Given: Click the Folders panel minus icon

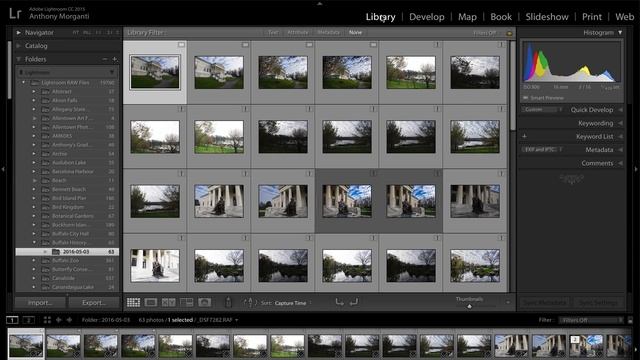Looking at the screenshot, I should point(105,59).
